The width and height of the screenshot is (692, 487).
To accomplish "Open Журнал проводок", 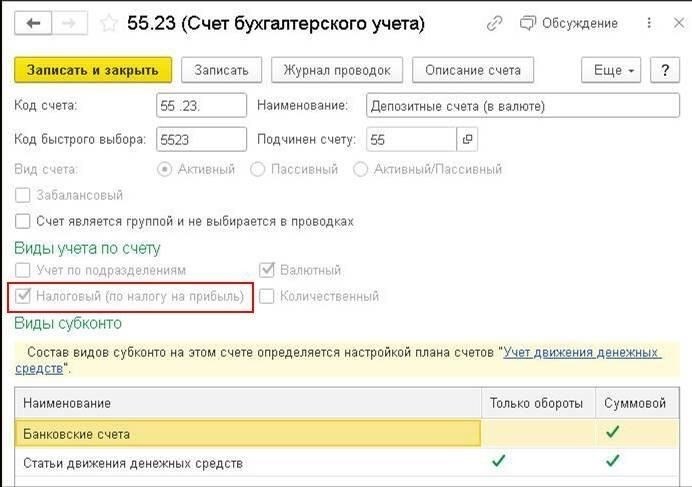I will pyautogui.click(x=337, y=70).
